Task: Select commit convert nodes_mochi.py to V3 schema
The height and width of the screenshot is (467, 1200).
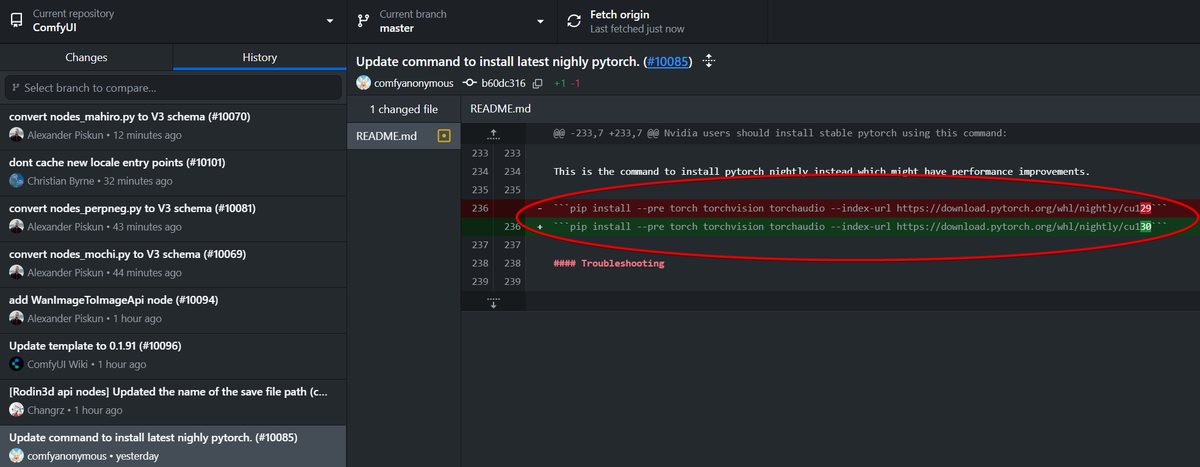Action: (x=173, y=263)
